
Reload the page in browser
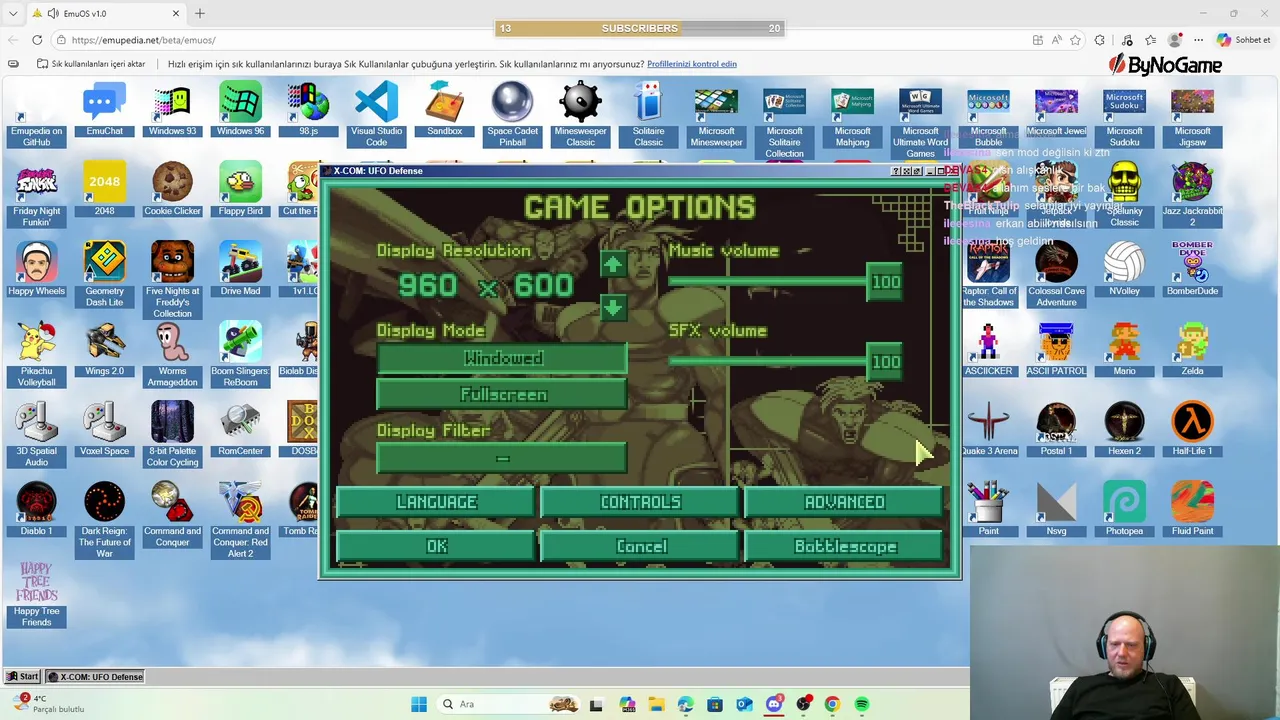(37, 40)
